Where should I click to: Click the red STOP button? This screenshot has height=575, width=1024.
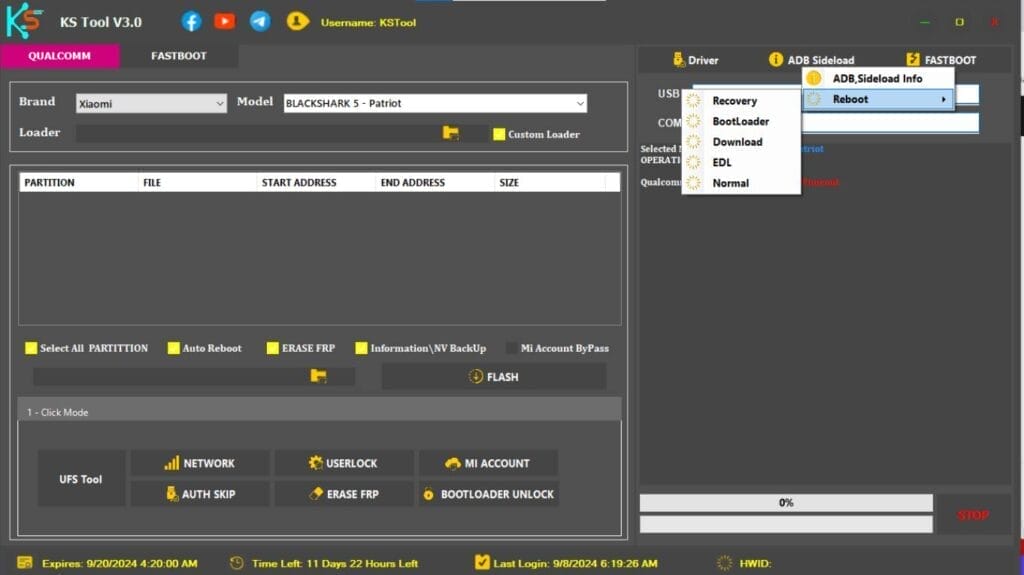[x=973, y=515]
